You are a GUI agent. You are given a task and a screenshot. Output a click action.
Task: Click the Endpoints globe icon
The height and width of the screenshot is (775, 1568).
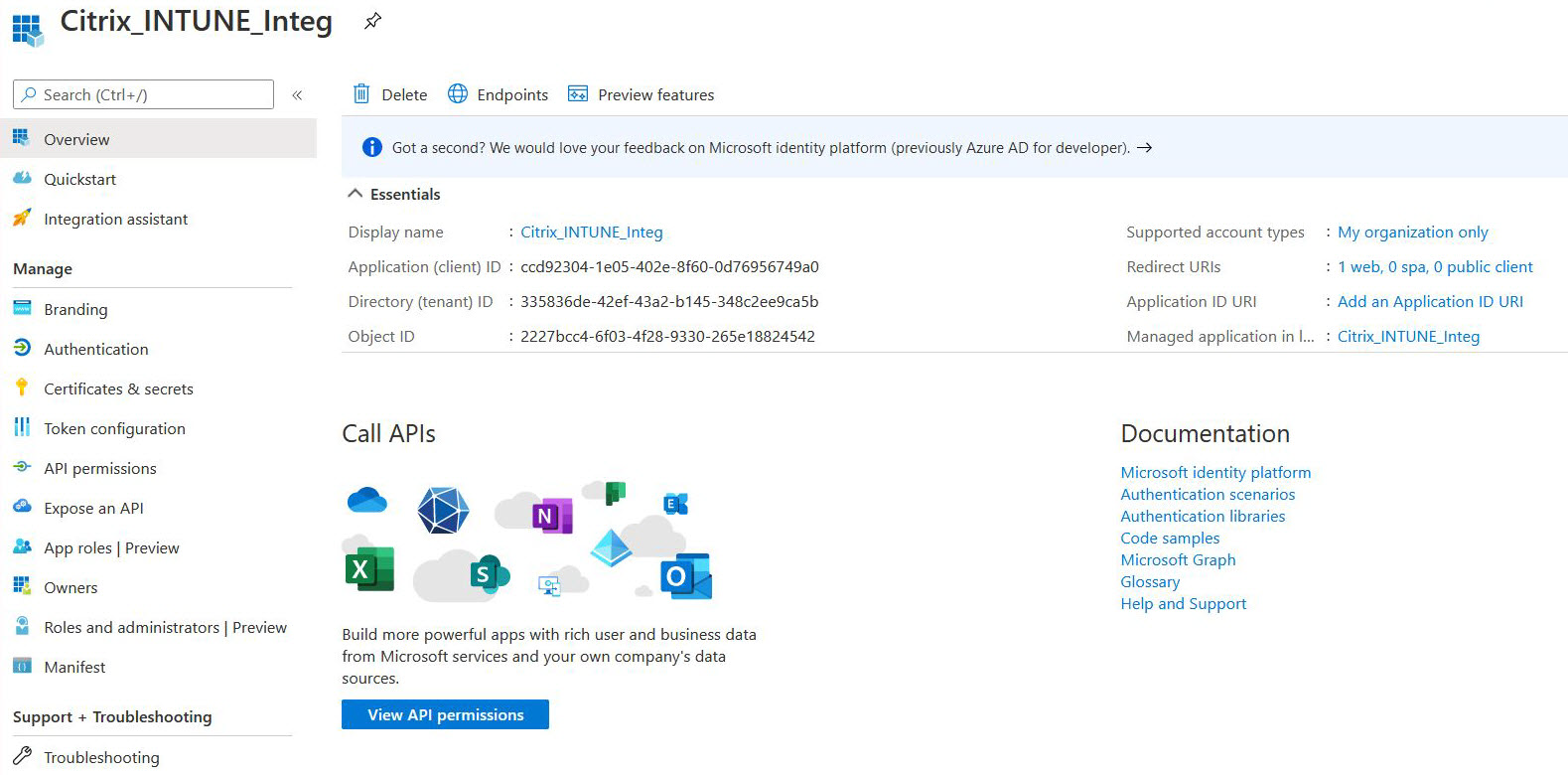click(x=458, y=93)
